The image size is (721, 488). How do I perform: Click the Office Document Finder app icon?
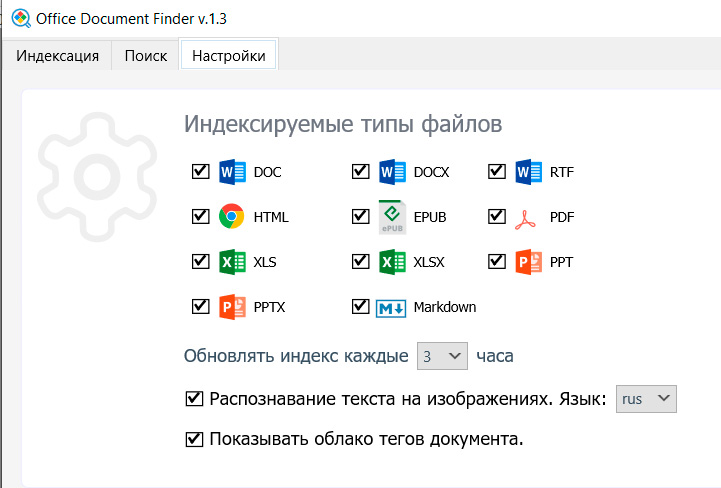19,18
